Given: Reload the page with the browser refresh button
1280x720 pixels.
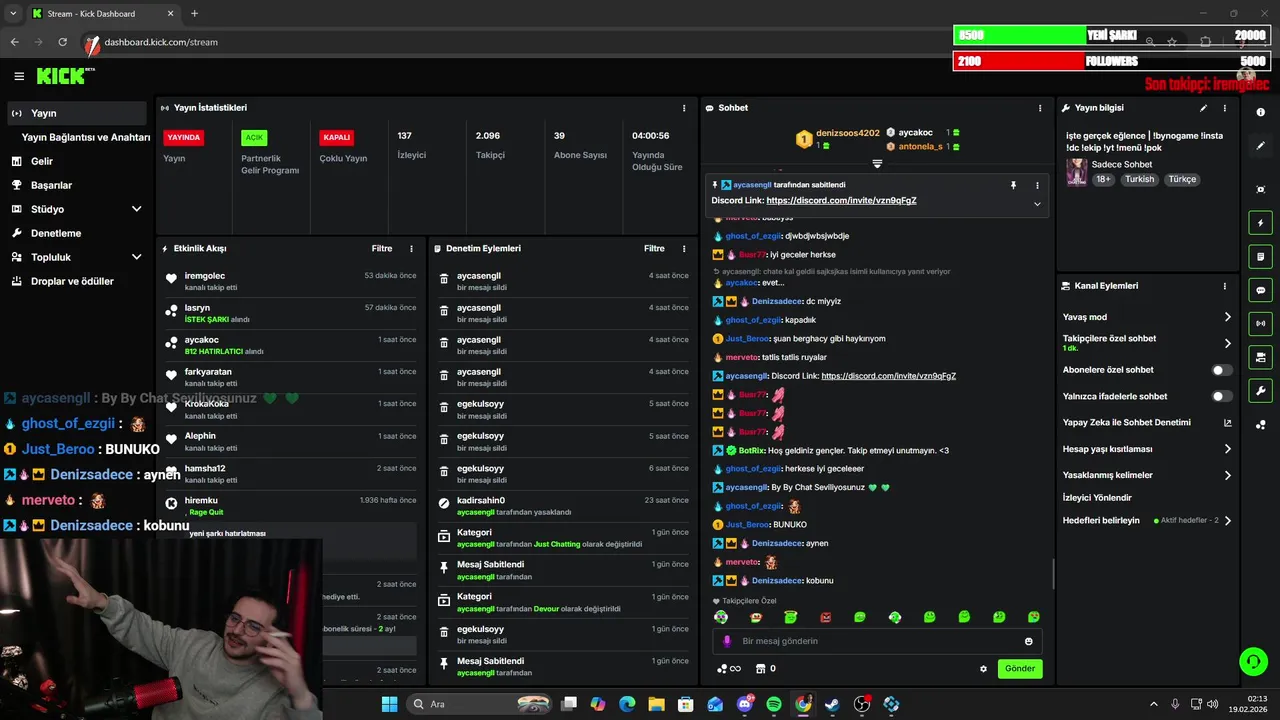Looking at the screenshot, I should 62,42.
